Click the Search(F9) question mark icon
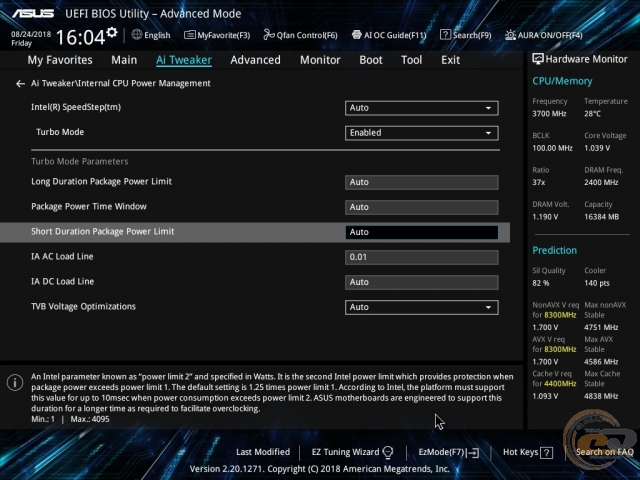640x480 pixels. click(x=445, y=35)
